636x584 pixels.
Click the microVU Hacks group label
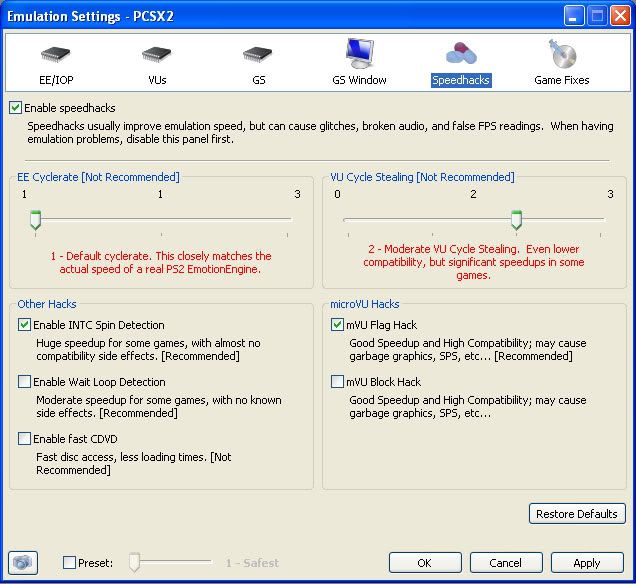365,304
